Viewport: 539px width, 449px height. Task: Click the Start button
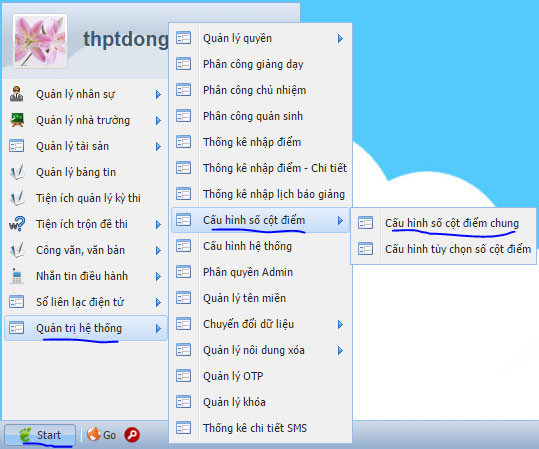coord(40,435)
